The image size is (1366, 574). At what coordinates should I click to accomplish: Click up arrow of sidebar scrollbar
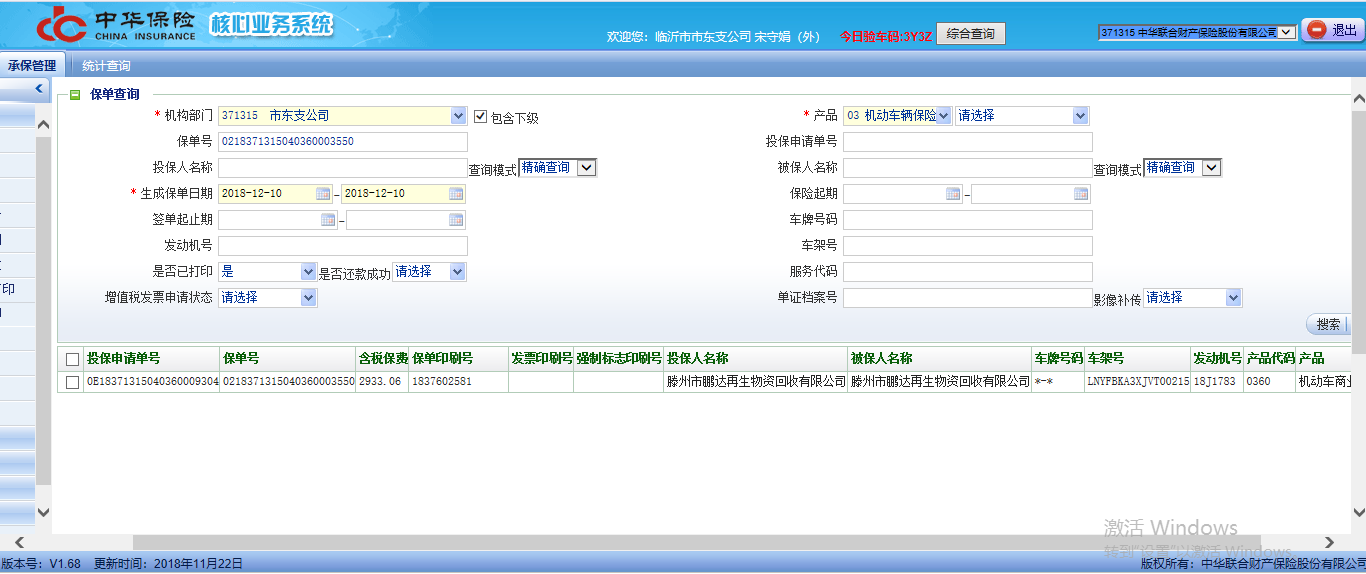(43, 126)
